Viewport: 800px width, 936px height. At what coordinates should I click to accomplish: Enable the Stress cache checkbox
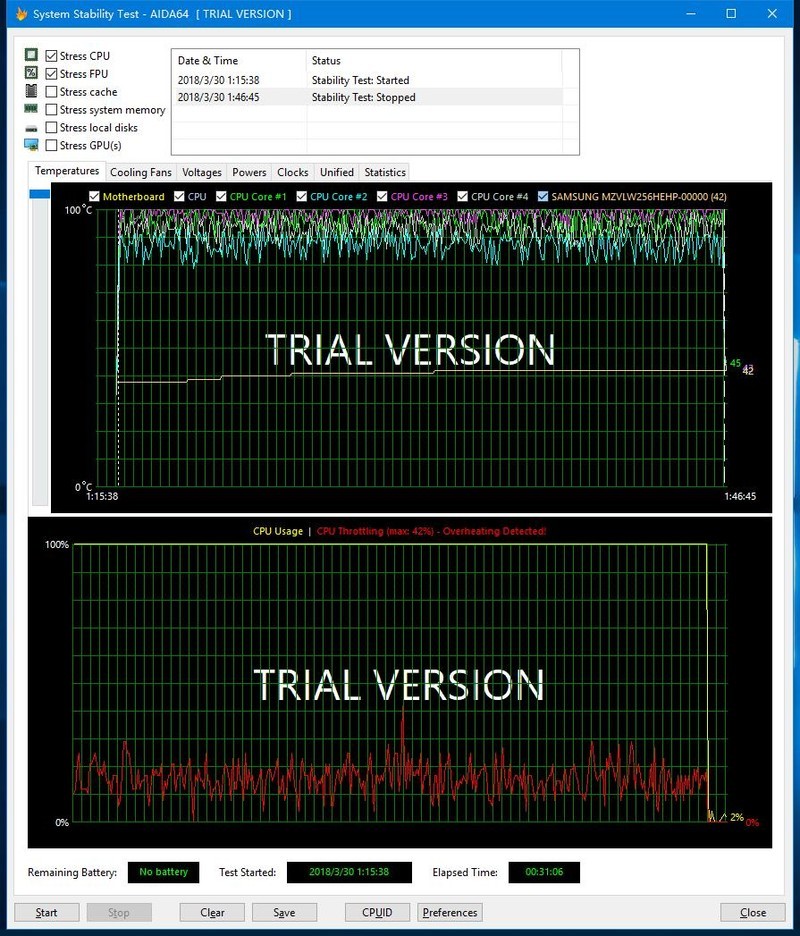[50, 91]
